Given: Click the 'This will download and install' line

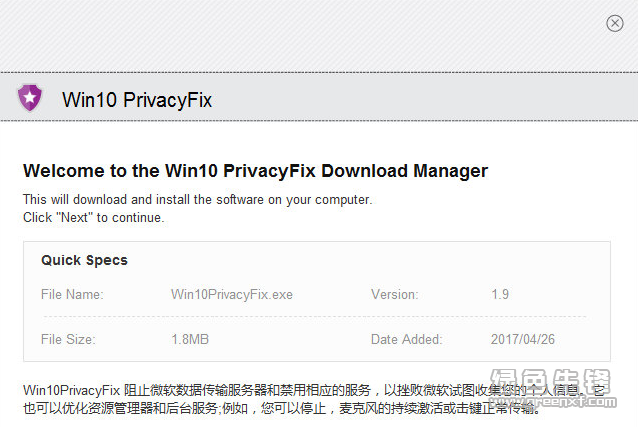Looking at the screenshot, I should click(197, 199).
